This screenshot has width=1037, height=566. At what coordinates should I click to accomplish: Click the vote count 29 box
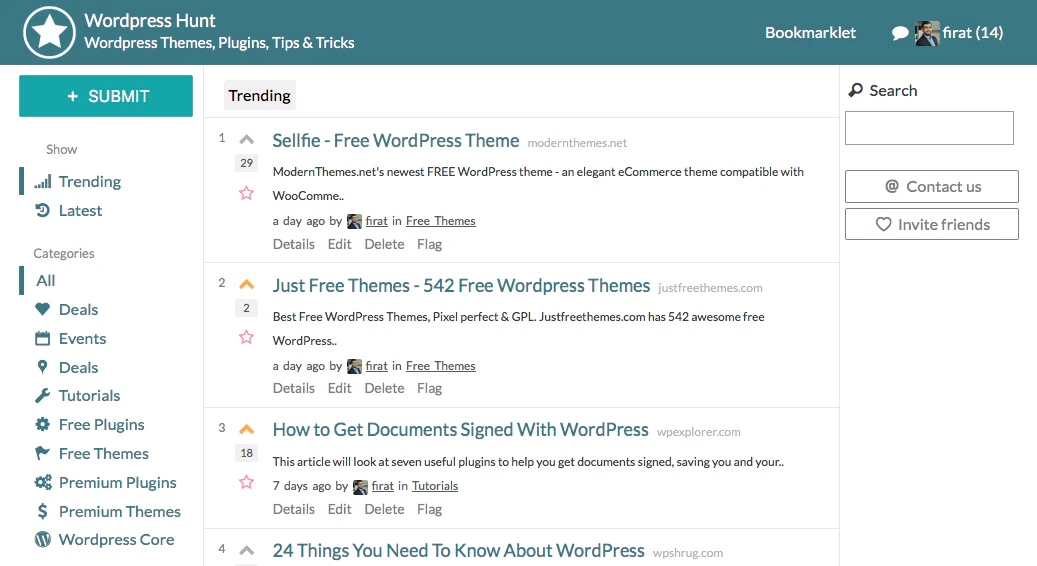247,163
